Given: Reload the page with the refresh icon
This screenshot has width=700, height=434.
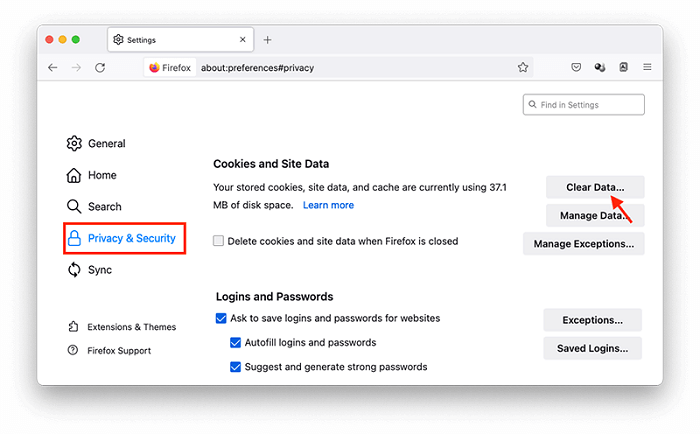Looking at the screenshot, I should pyautogui.click(x=100, y=67).
